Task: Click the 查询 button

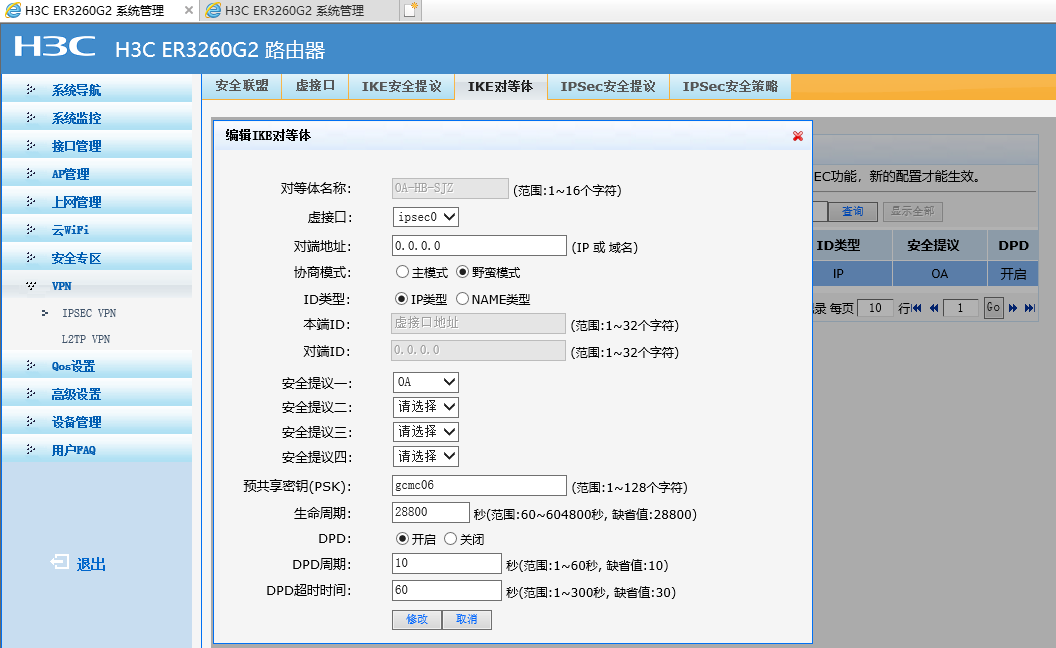Action: (853, 212)
